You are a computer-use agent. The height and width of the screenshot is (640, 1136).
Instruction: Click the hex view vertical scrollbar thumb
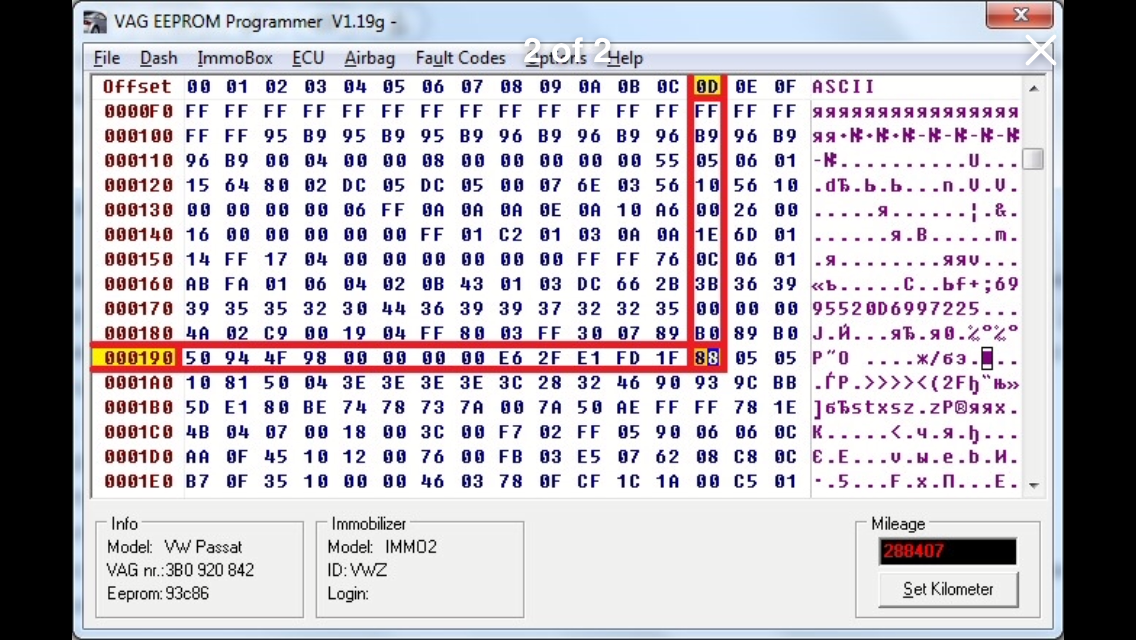[x=1034, y=159]
